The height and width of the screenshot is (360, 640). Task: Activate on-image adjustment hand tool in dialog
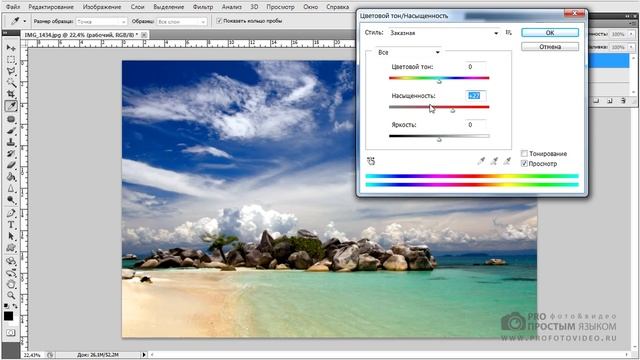[371, 161]
